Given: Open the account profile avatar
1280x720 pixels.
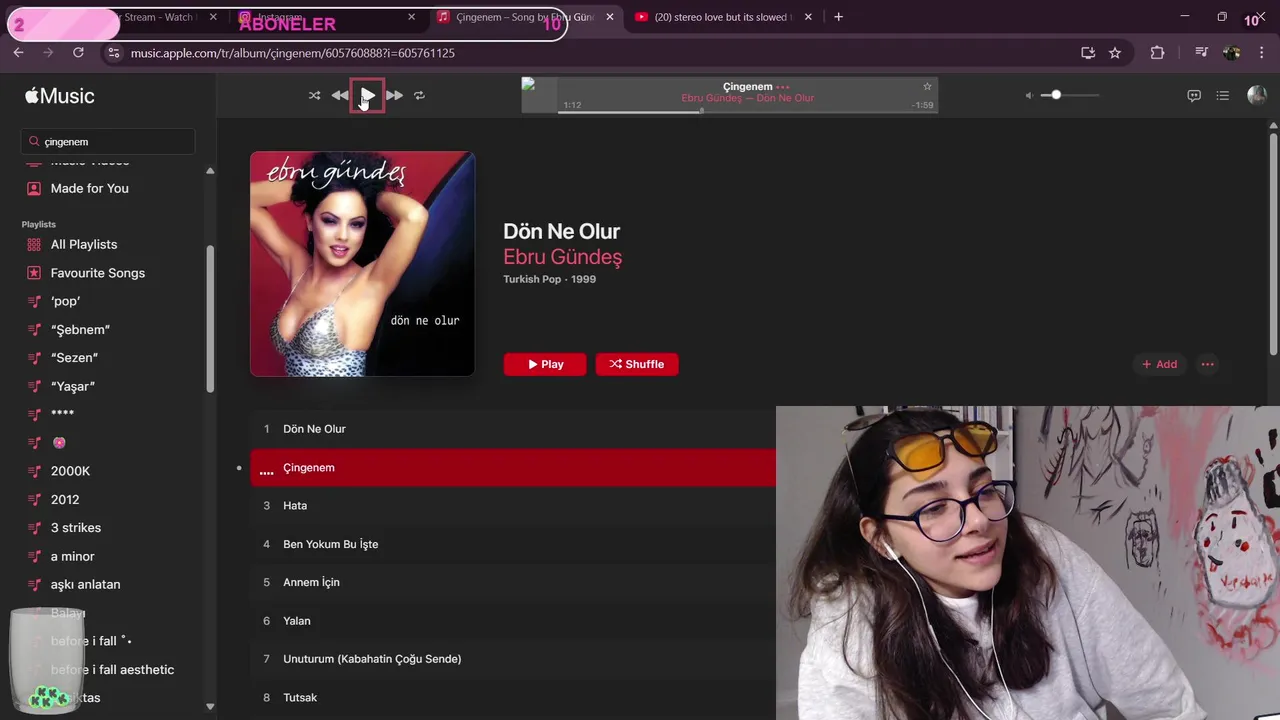Looking at the screenshot, I should coord(1257,95).
